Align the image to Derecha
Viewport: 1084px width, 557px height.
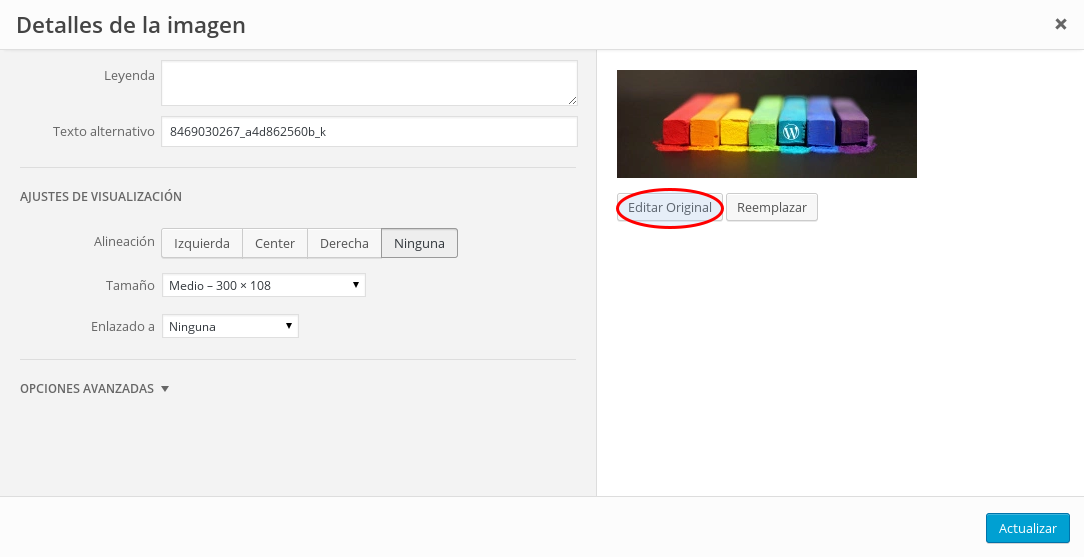(x=344, y=243)
